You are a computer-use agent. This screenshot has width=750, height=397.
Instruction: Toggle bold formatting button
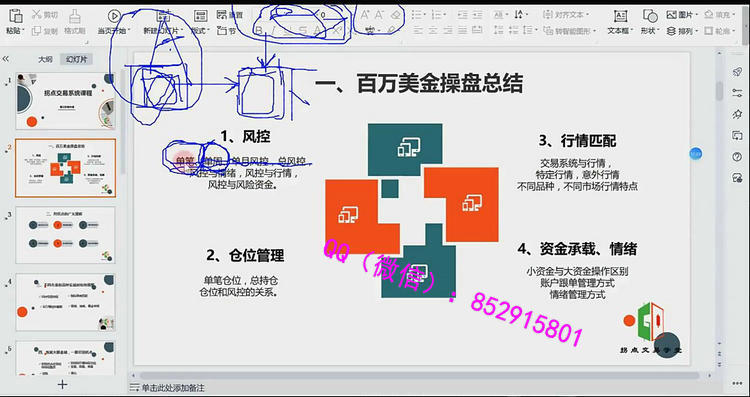click(x=259, y=31)
